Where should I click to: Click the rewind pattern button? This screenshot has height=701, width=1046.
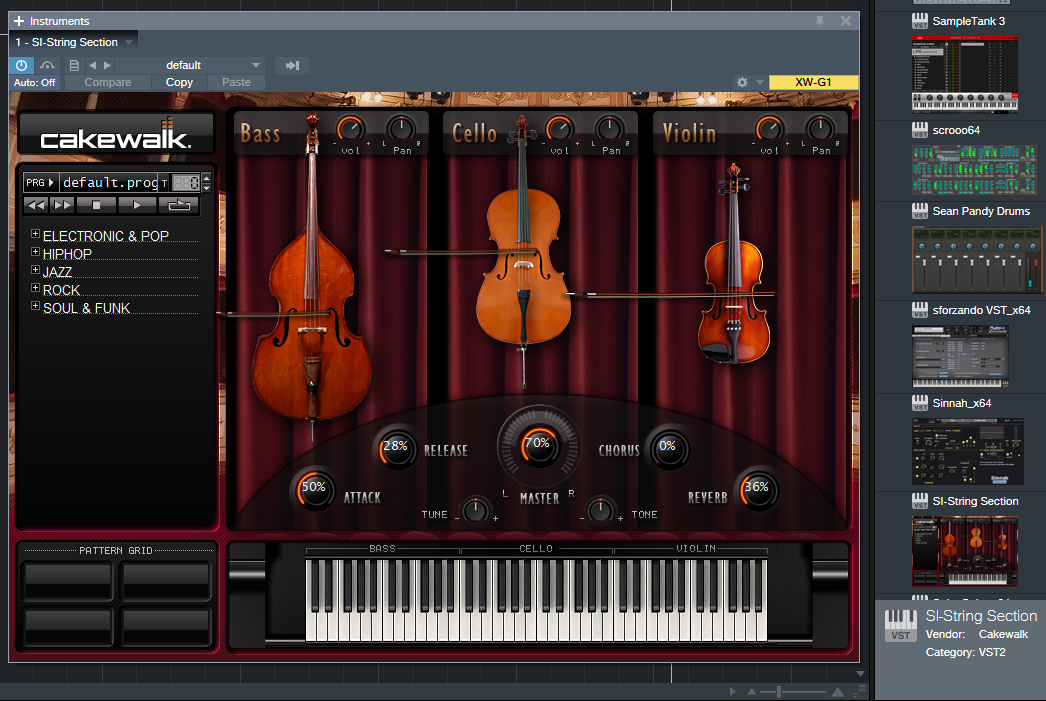tap(36, 205)
